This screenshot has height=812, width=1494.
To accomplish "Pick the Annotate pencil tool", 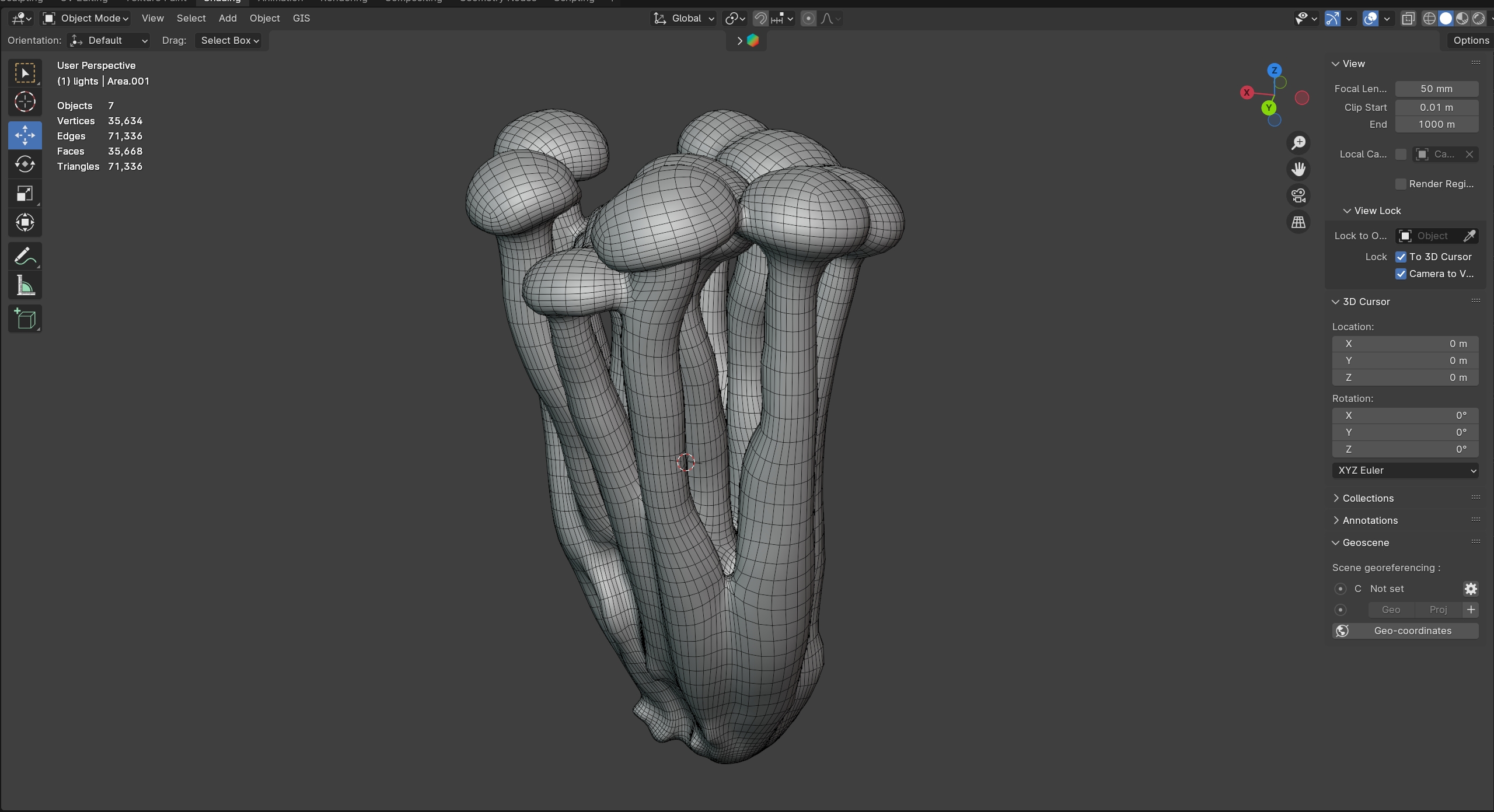I will [25, 257].
